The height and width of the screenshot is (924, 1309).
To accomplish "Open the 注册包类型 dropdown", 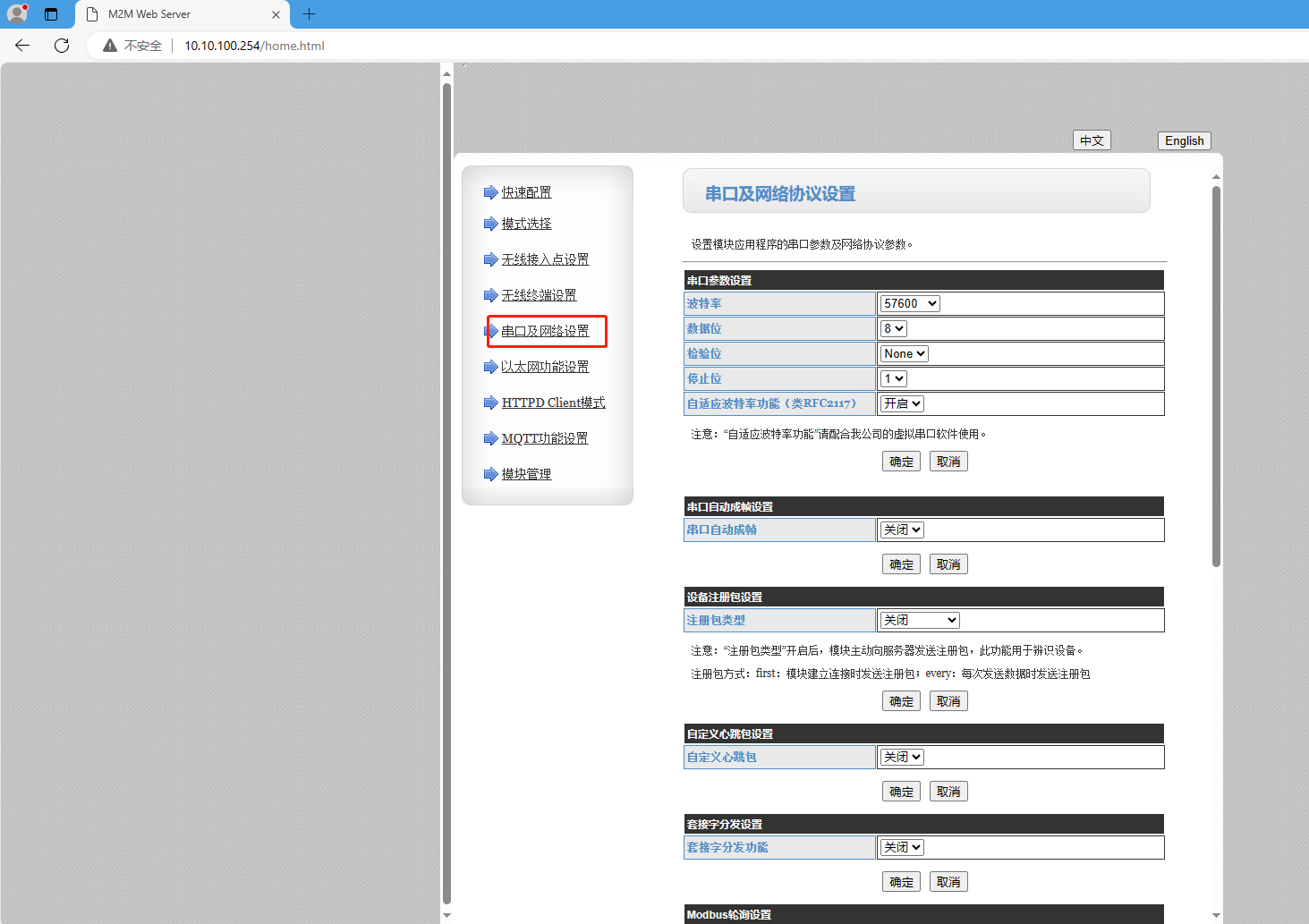I will tap(920, 620).
